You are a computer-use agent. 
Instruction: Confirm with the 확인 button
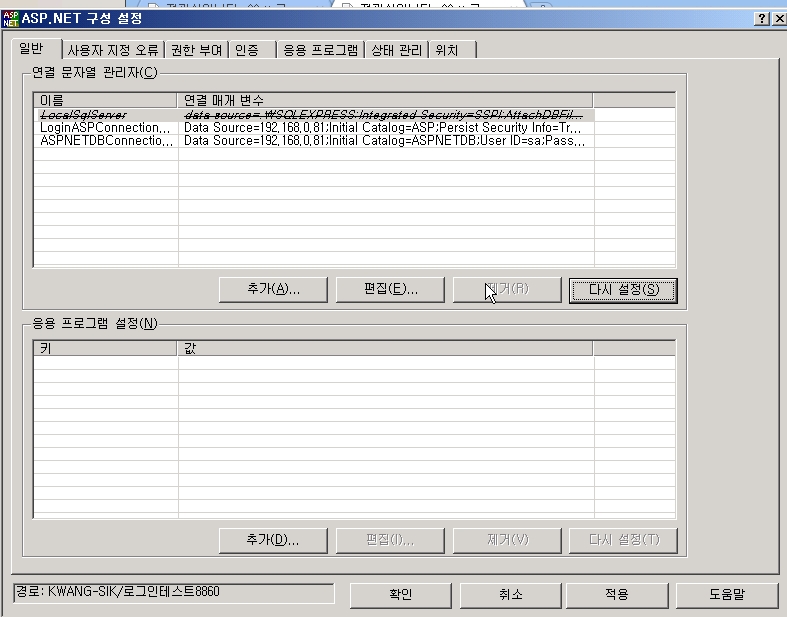click(x=401, y=595)
